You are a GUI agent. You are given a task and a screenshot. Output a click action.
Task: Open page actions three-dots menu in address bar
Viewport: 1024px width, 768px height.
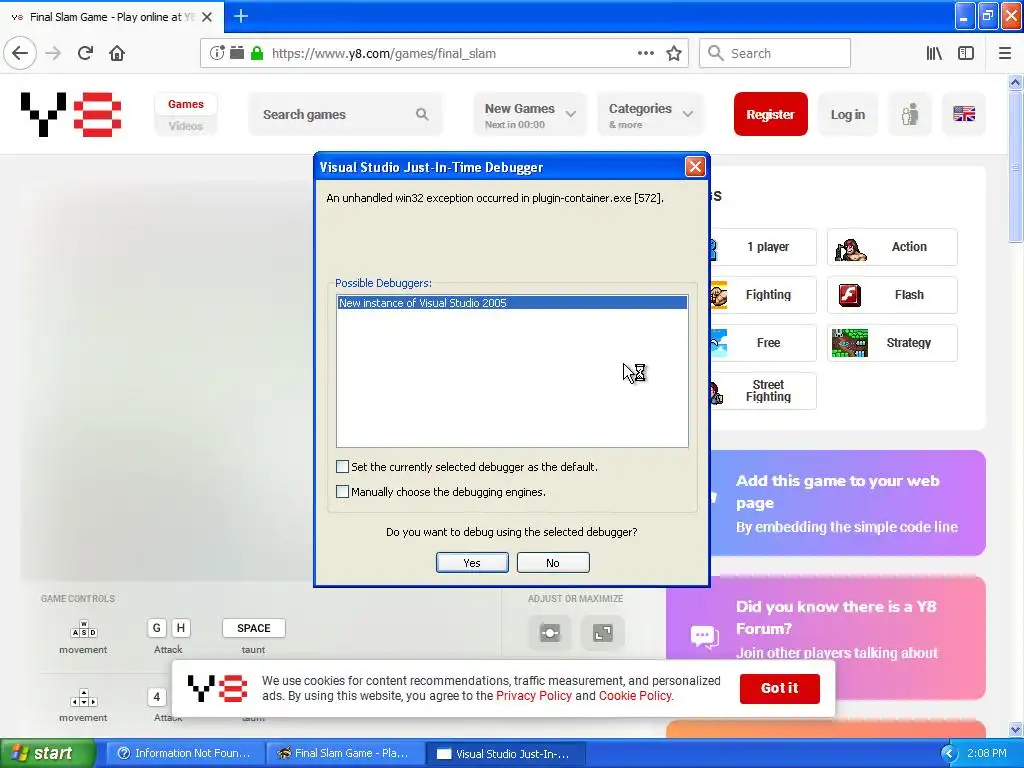tap(645, 54)
